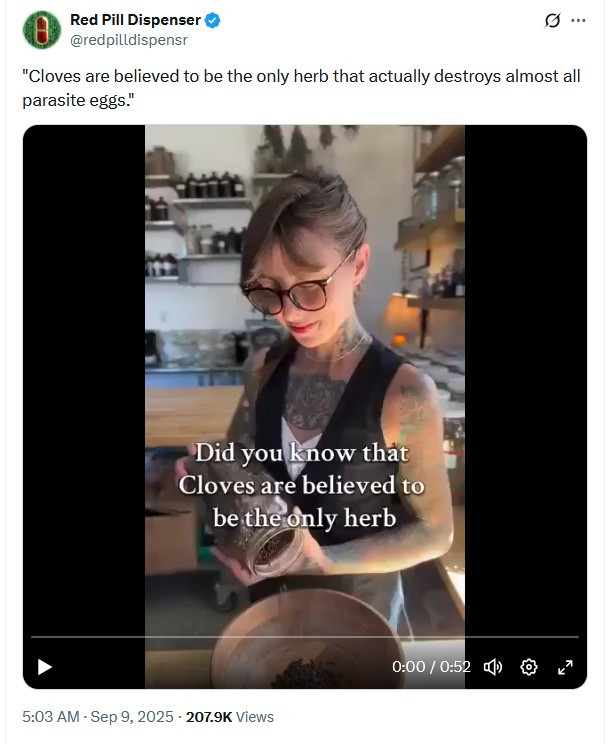Click the 207.9K Views count
615x744 pixels.
pyautogui.click(x=230, y=716)
